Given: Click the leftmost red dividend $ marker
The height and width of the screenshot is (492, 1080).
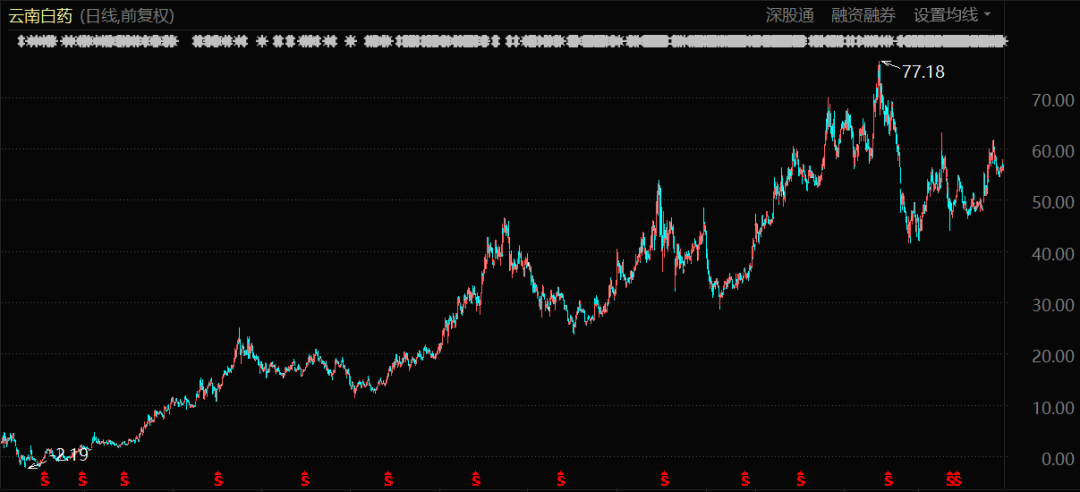Looking at the screenshot, I should pos(44,478).
